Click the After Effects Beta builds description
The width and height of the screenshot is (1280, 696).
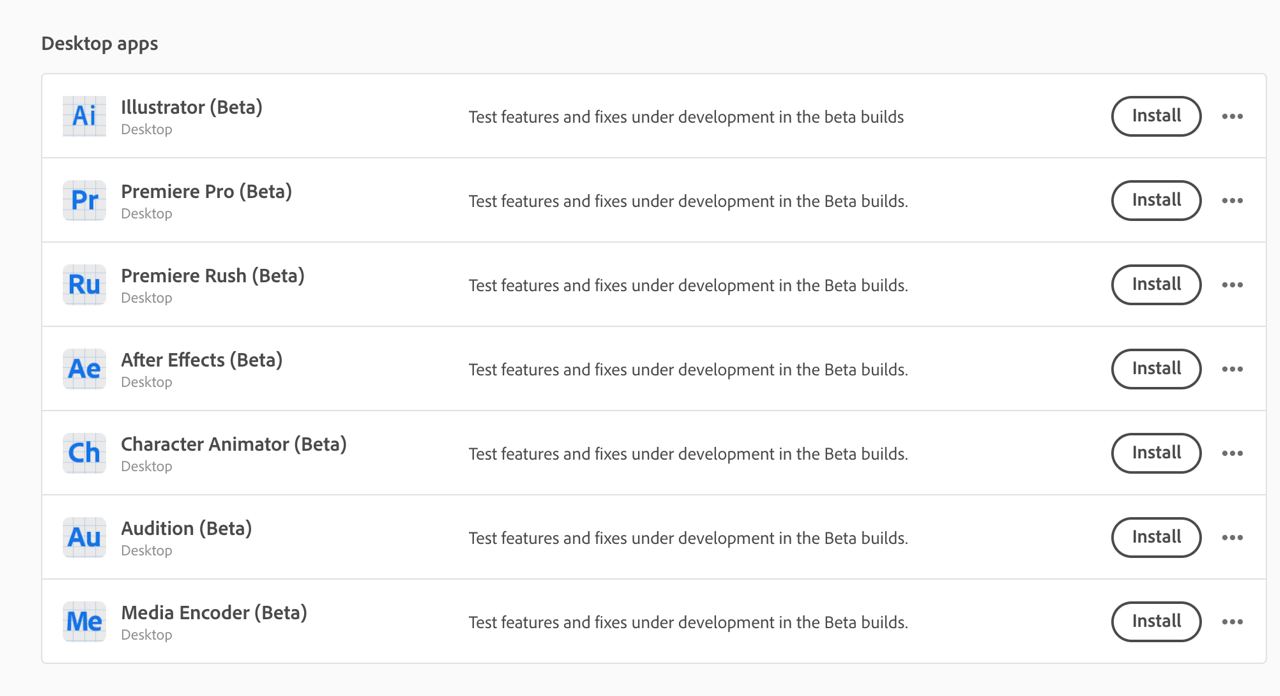688,369
